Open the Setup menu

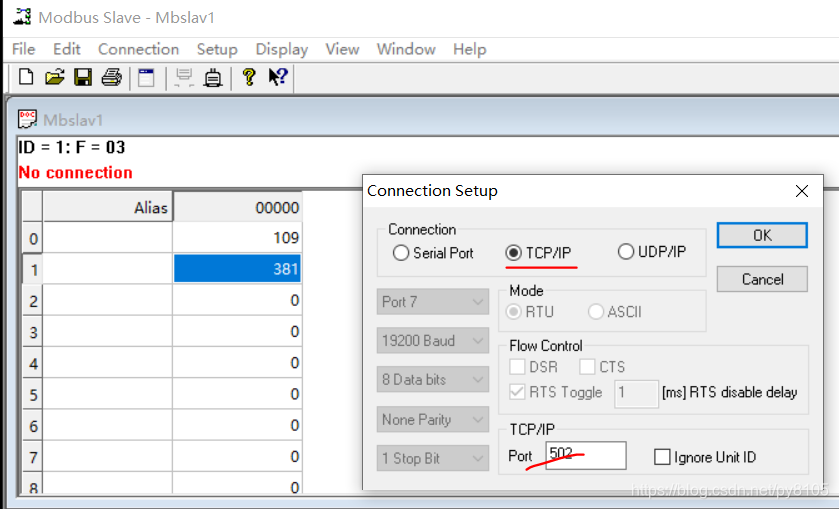(217, 49)
